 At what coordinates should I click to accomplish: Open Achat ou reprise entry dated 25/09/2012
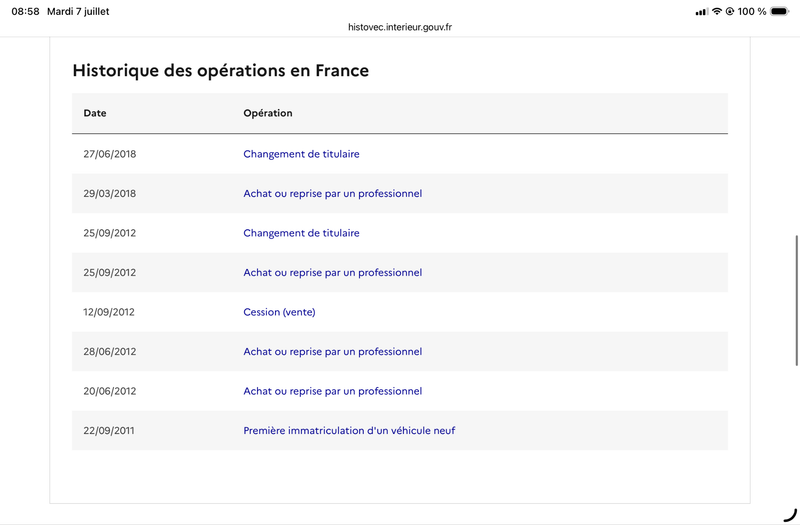[333, 272]
